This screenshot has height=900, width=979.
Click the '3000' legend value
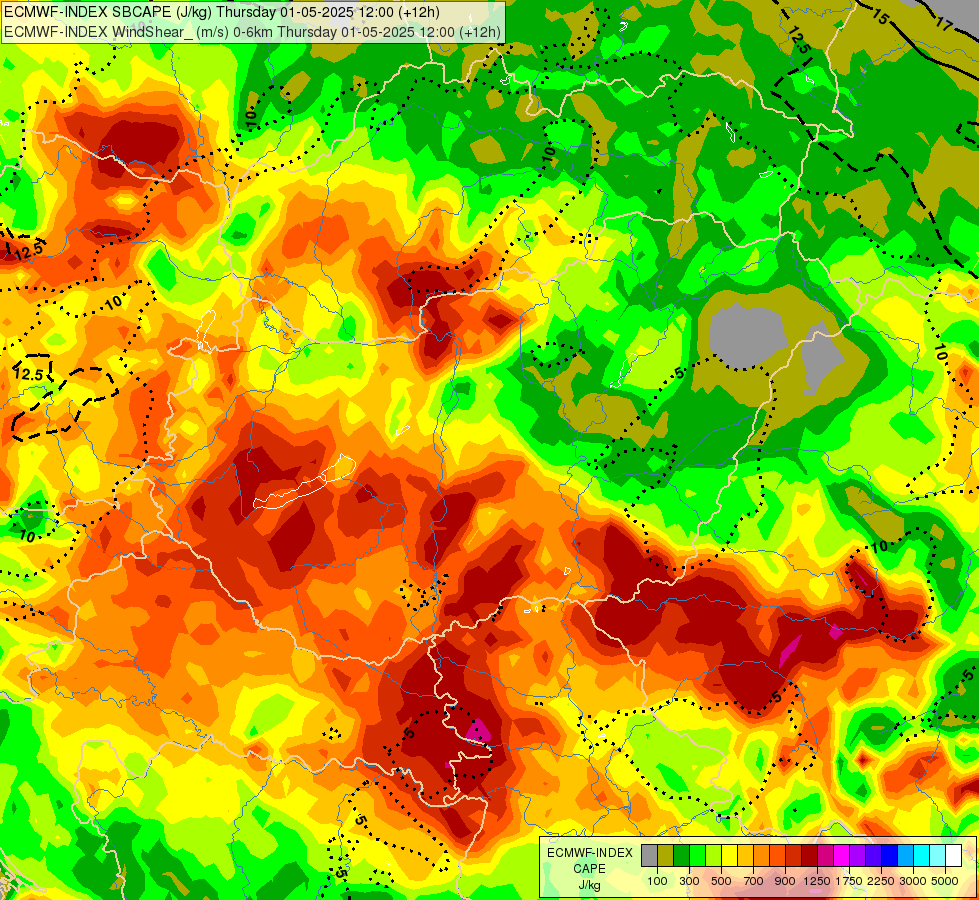[913, 881]
